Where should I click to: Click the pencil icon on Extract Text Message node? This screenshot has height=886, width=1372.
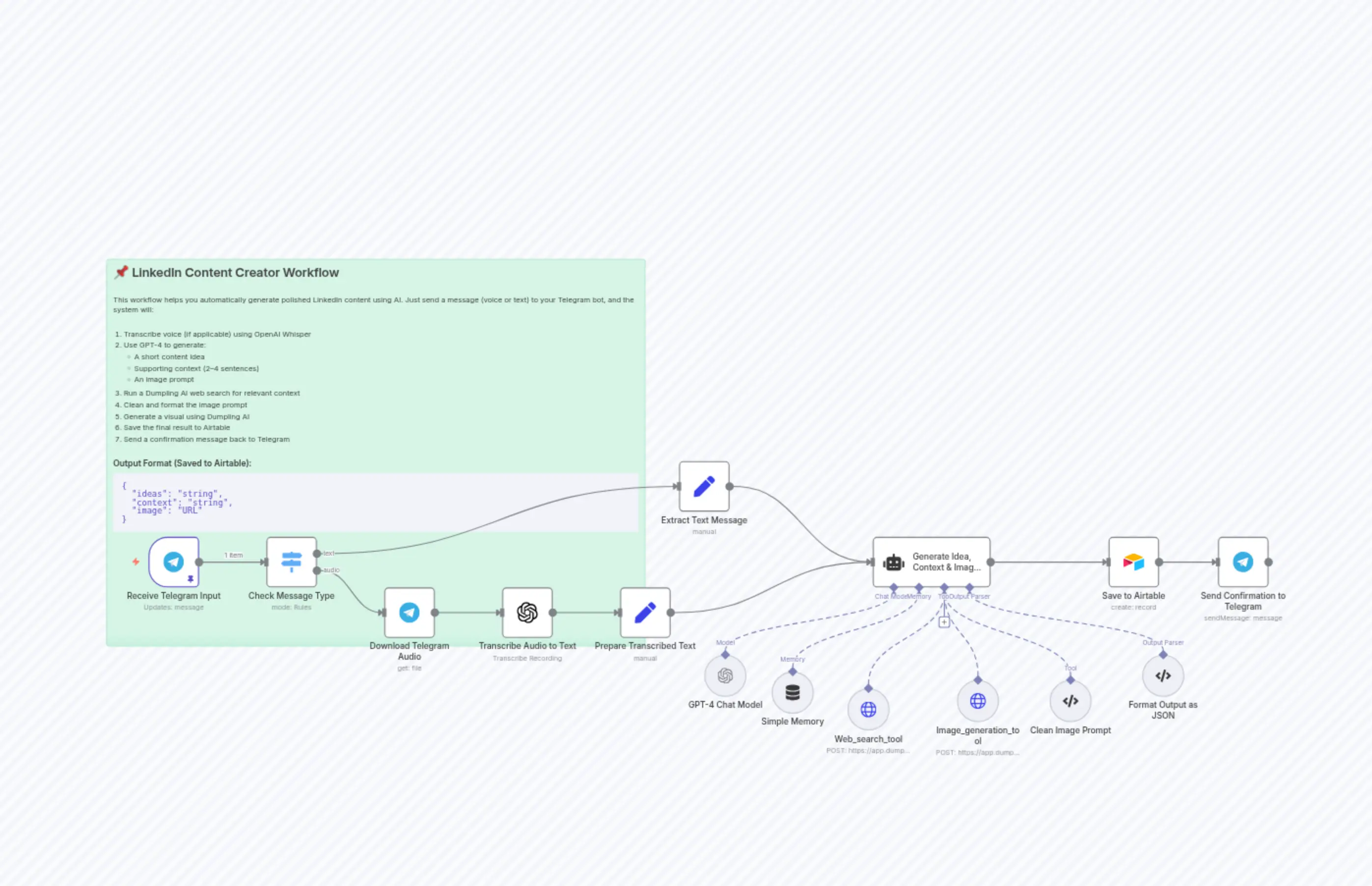point(704,486)
